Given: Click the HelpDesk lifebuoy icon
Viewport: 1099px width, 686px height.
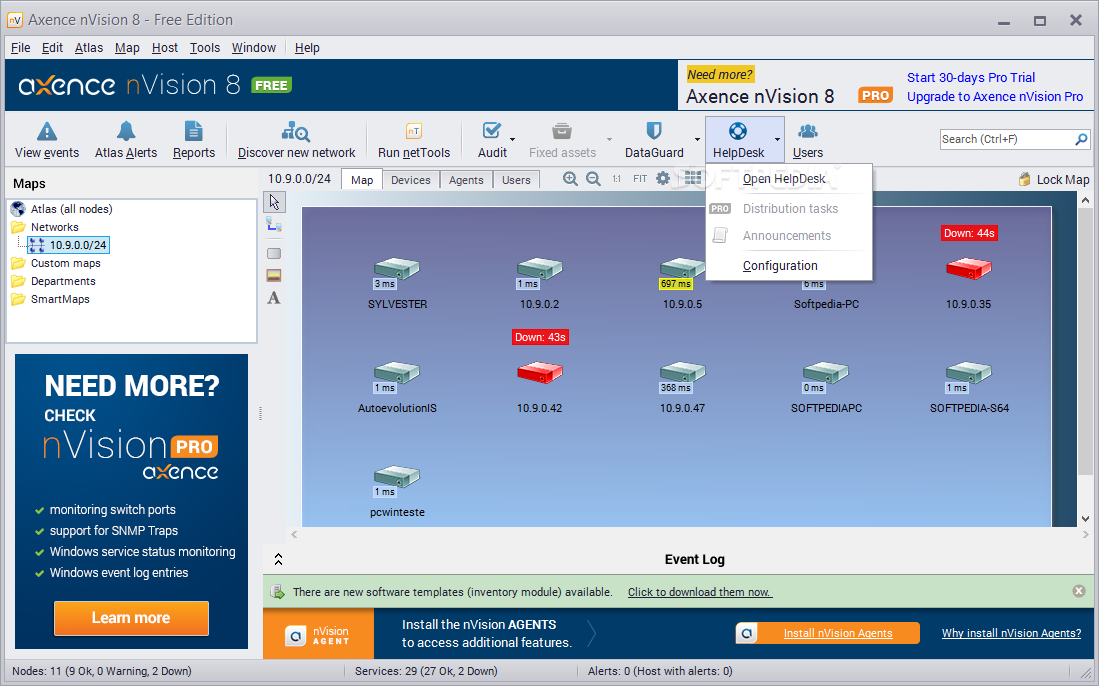Looking at the screenshot, I should point(737,131).
